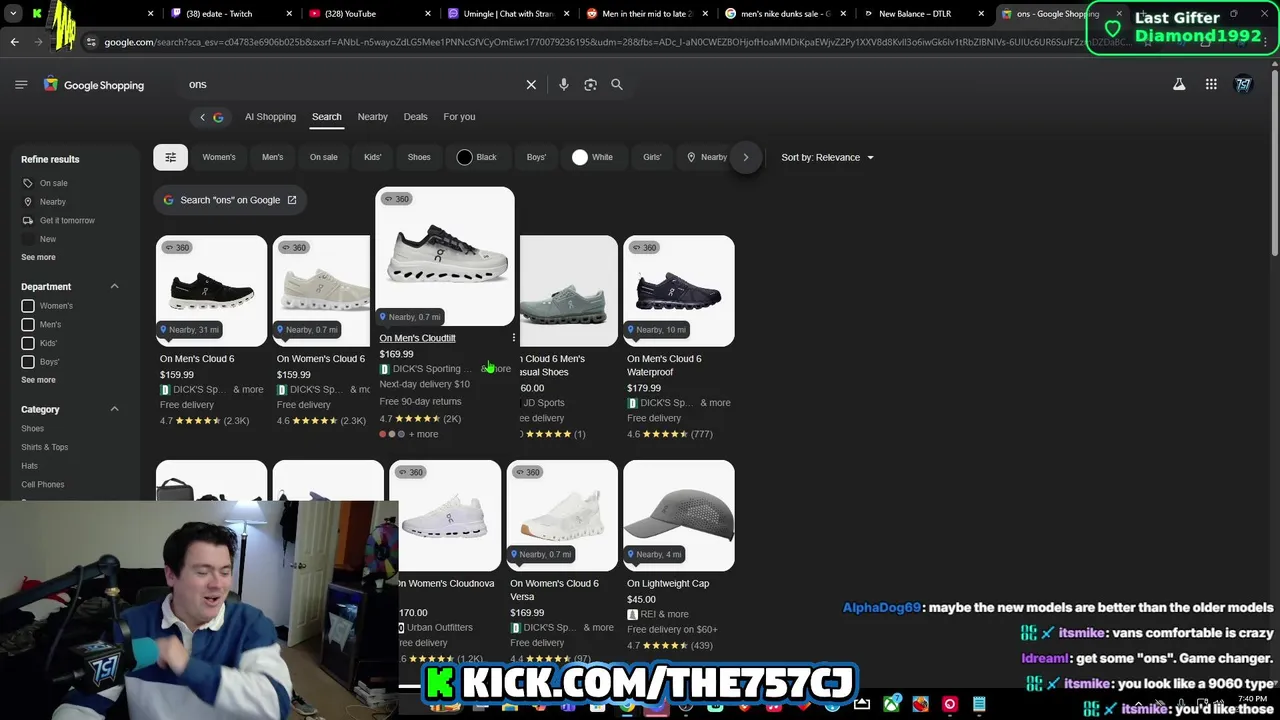Toggle the On sale filter chip
The height and width of the screenshot is (720, 1280).
click(323, 157)
